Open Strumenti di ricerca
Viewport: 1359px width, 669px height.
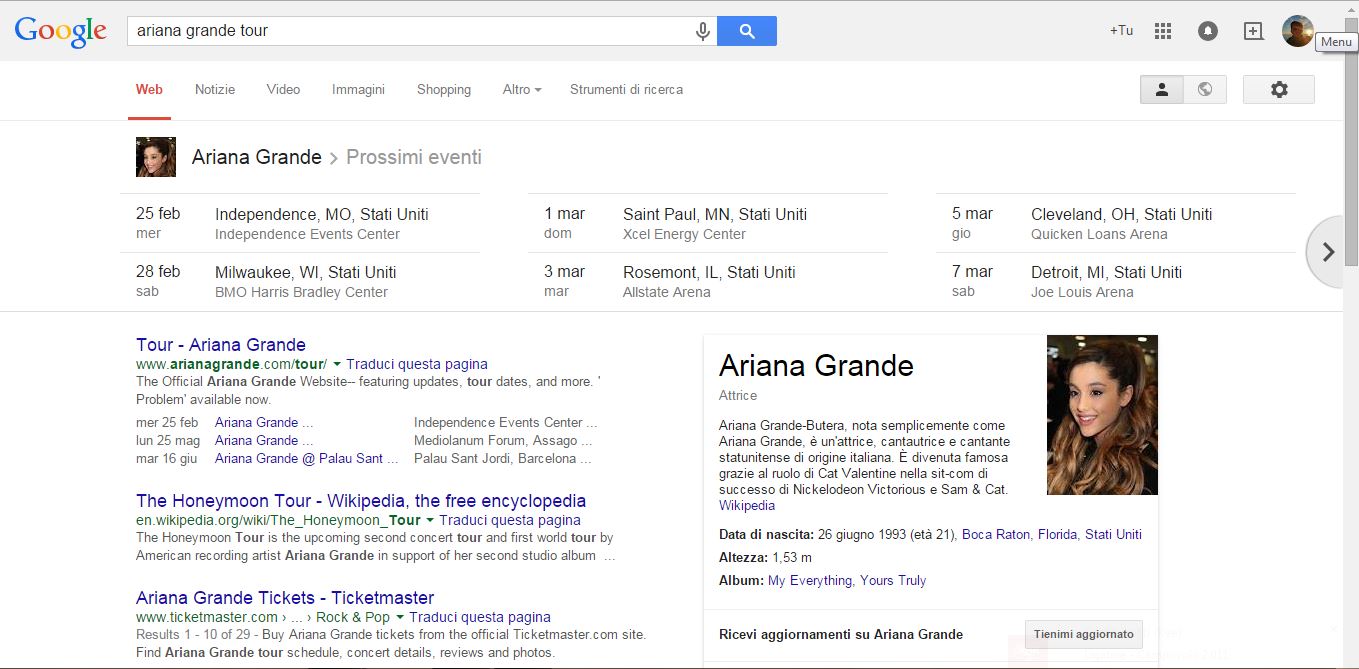coord(626,89)
